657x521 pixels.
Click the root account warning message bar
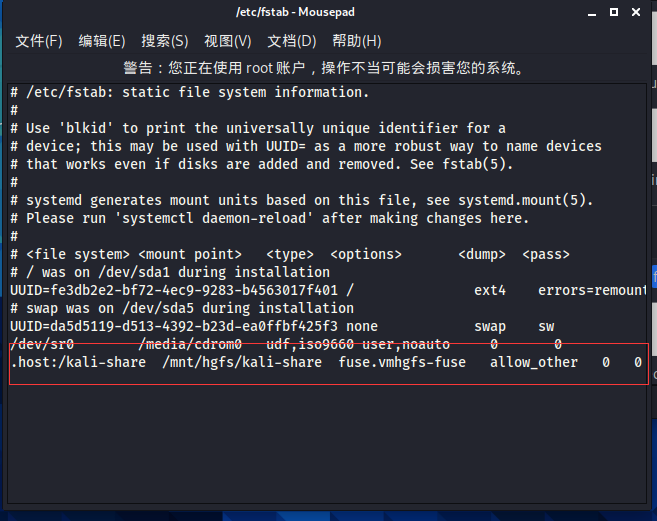324,68
